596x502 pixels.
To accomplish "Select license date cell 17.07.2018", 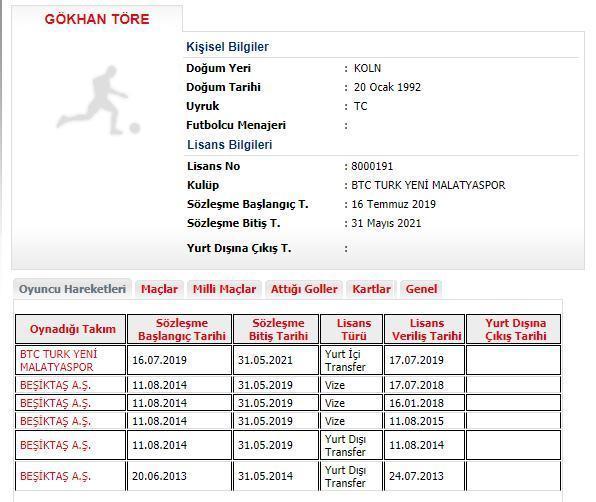I will point(425,385).
